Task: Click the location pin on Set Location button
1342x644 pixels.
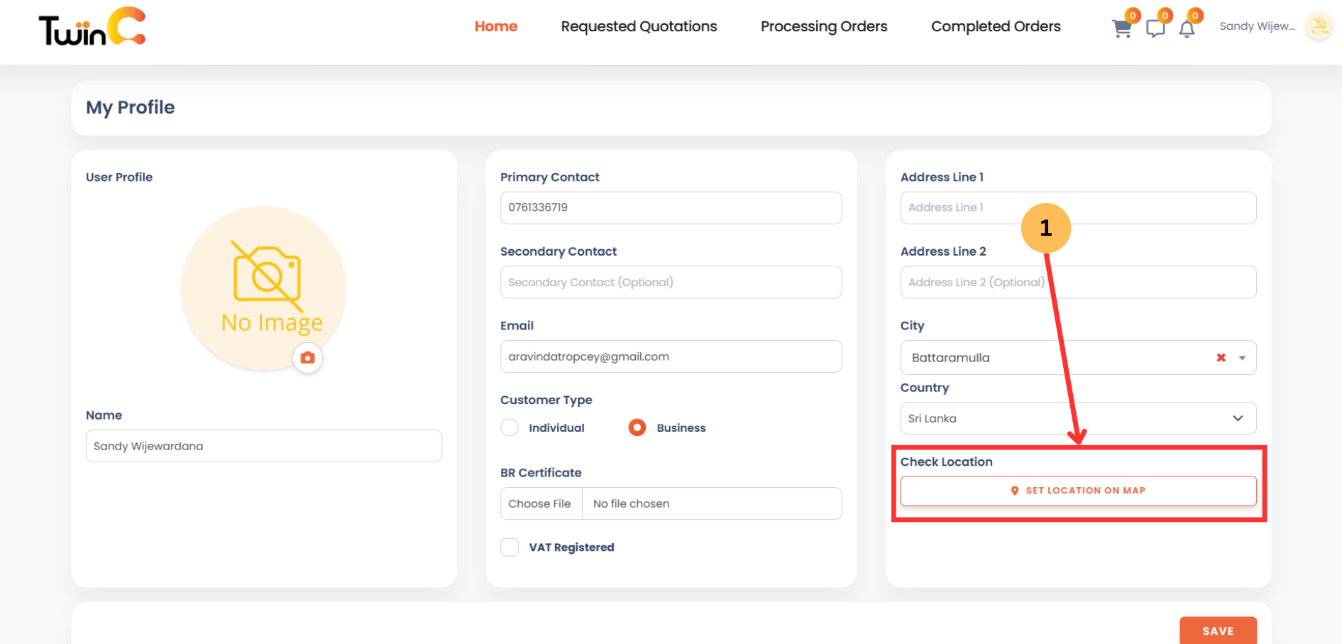Action: coord(1013,490)
